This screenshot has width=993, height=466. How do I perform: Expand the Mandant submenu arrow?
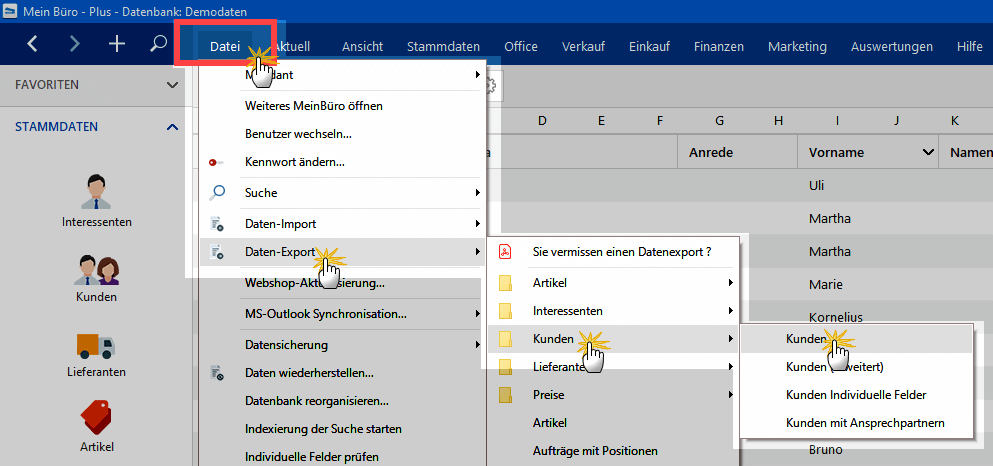[478, 75]
